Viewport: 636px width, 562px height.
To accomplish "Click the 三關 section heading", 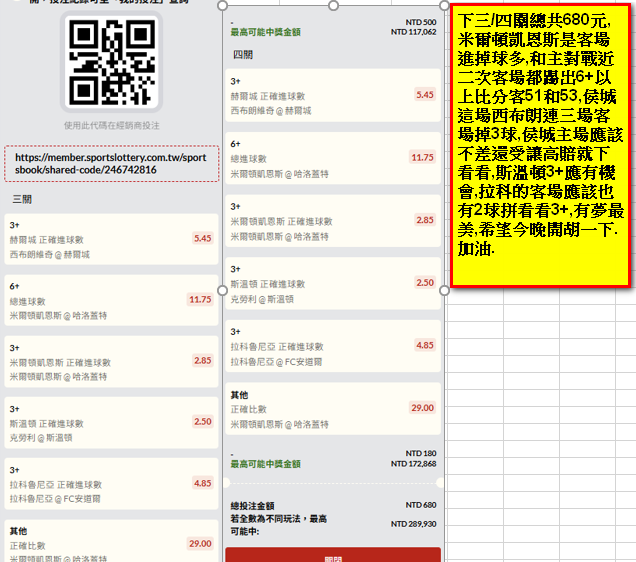I will (x=22, y=200).
